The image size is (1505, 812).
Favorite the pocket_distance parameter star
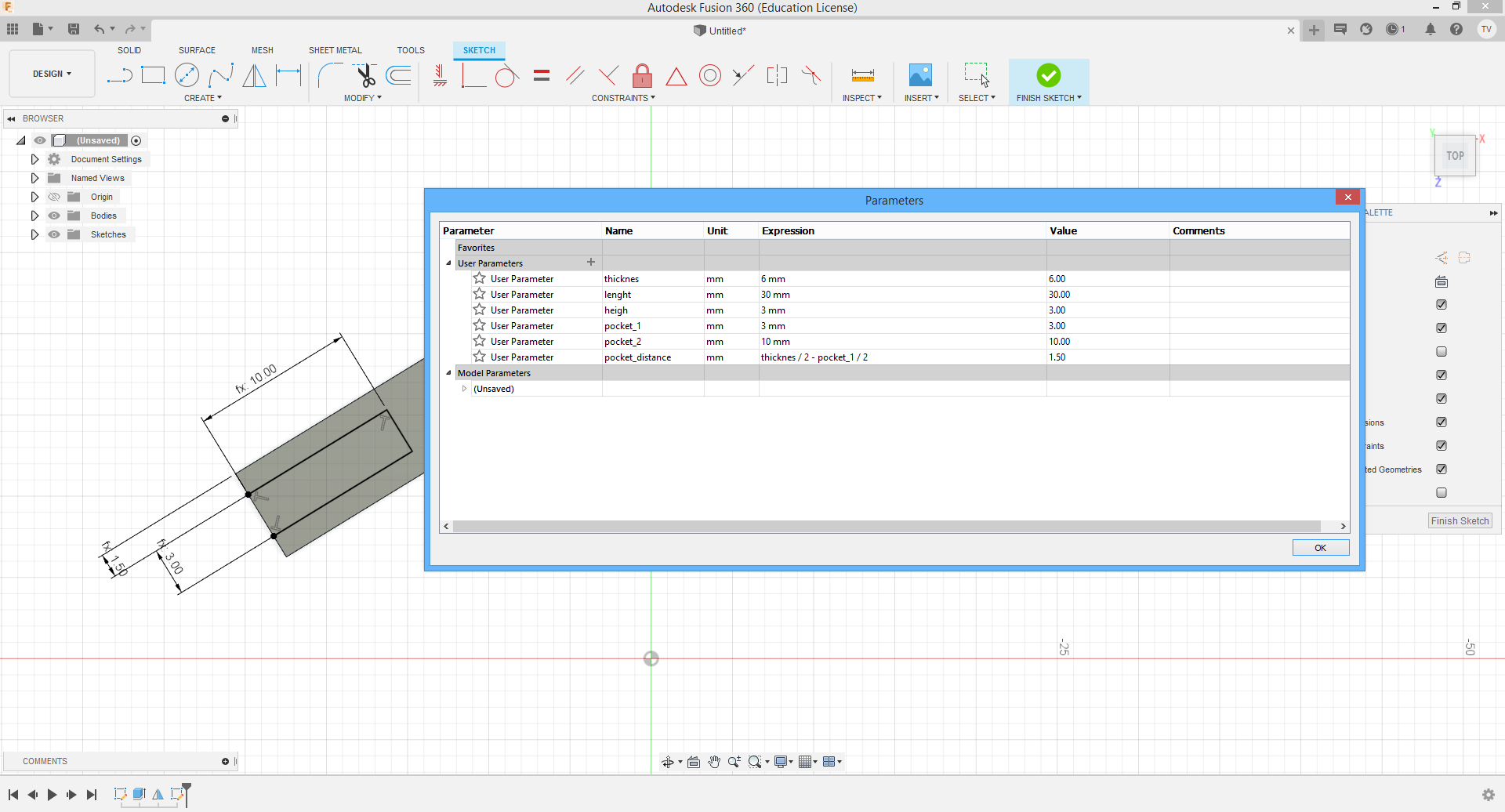480,357
